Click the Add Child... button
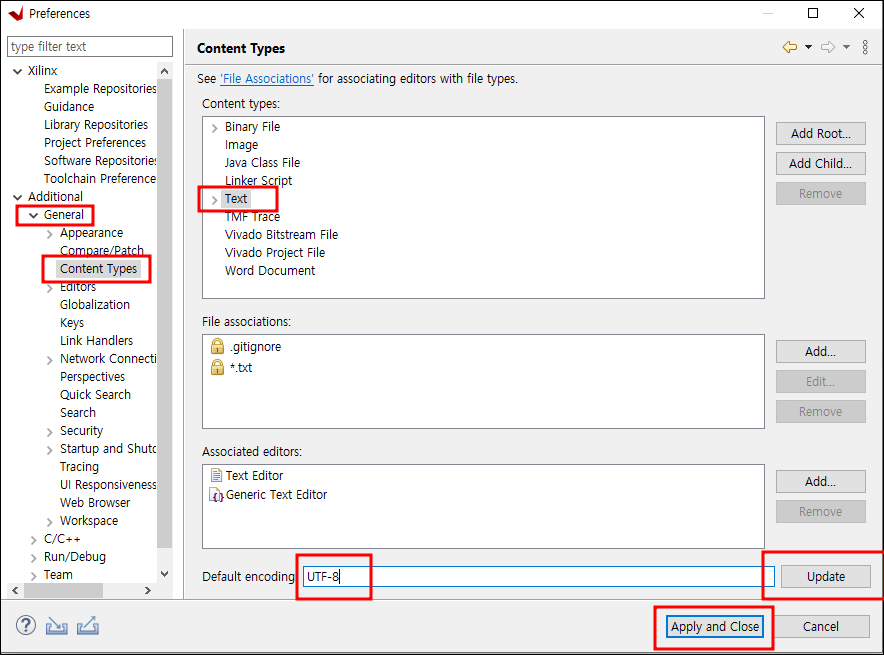This screenshot has width=884, height=655. (820, 163)
